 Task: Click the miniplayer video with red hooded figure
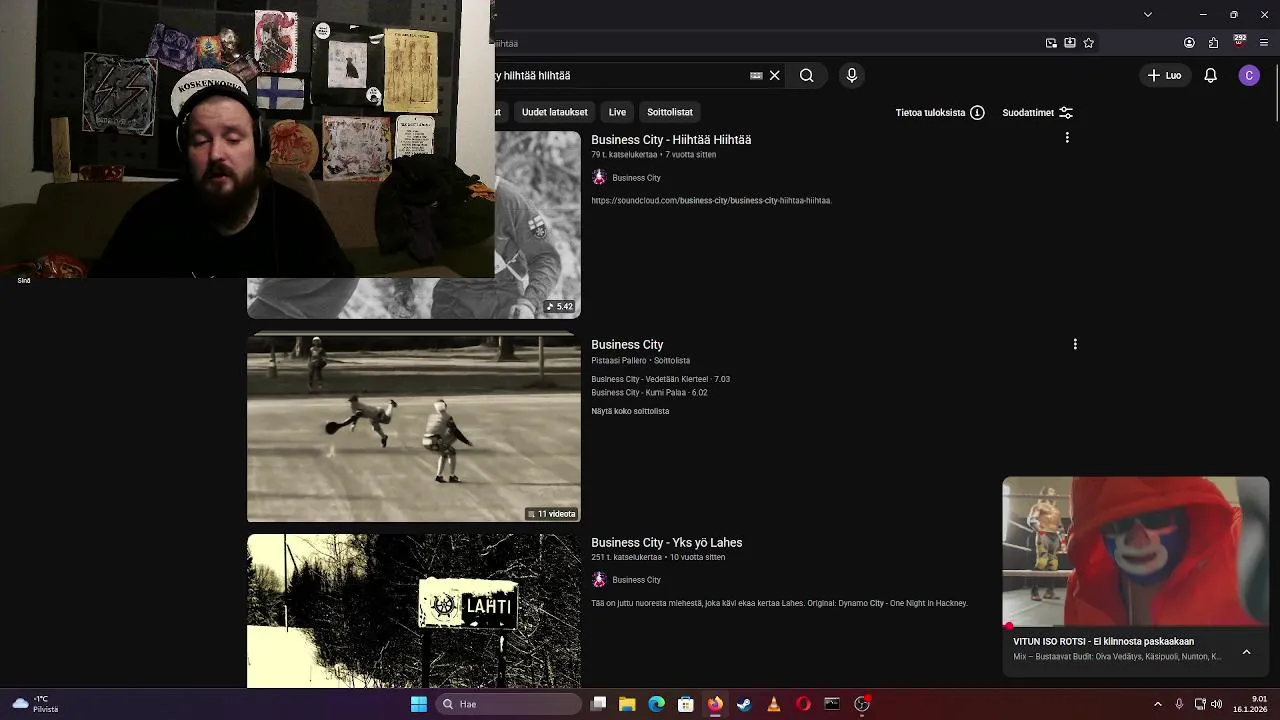[x=1136, y=552]
